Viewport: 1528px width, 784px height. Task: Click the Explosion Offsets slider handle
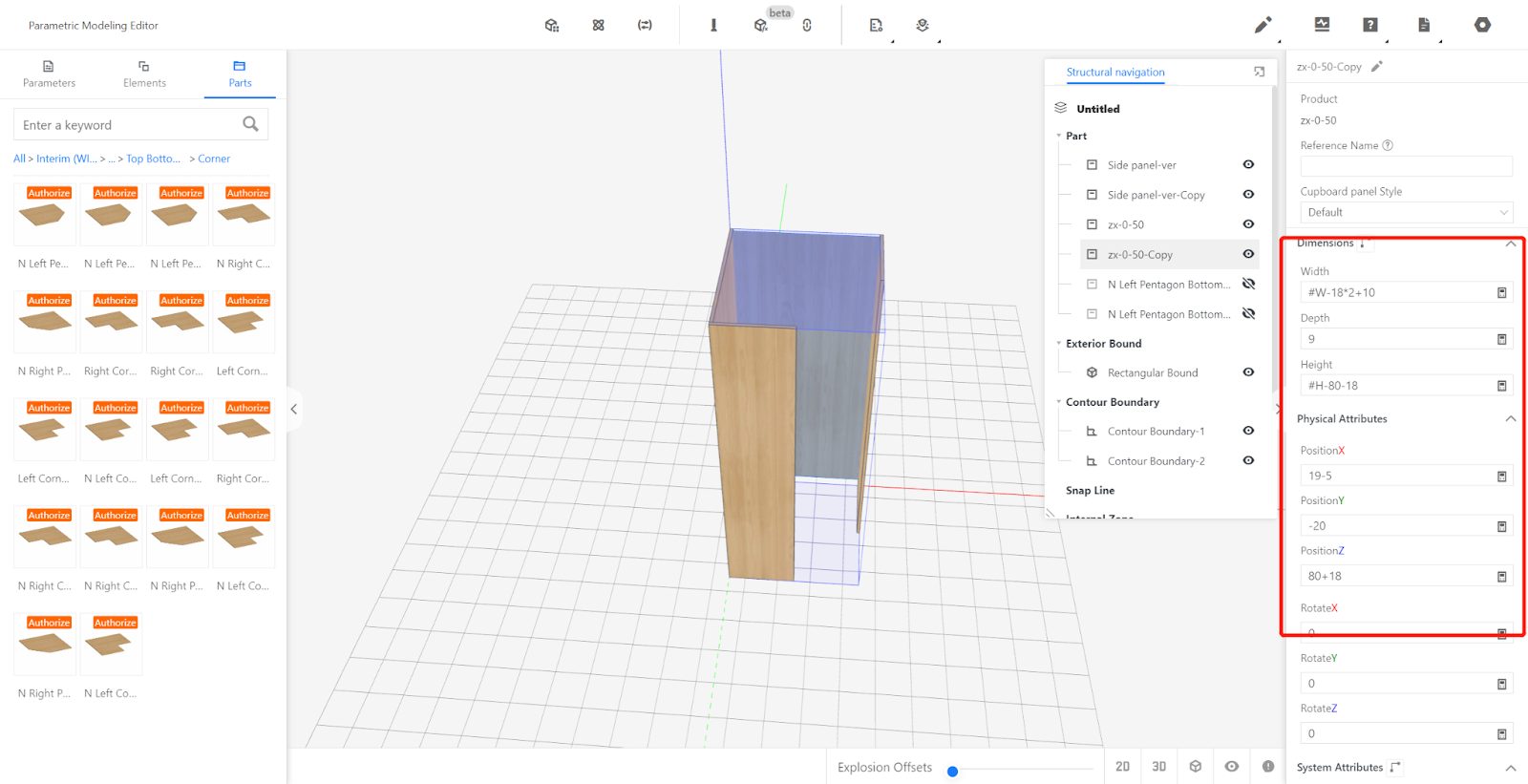click(952, 772)
